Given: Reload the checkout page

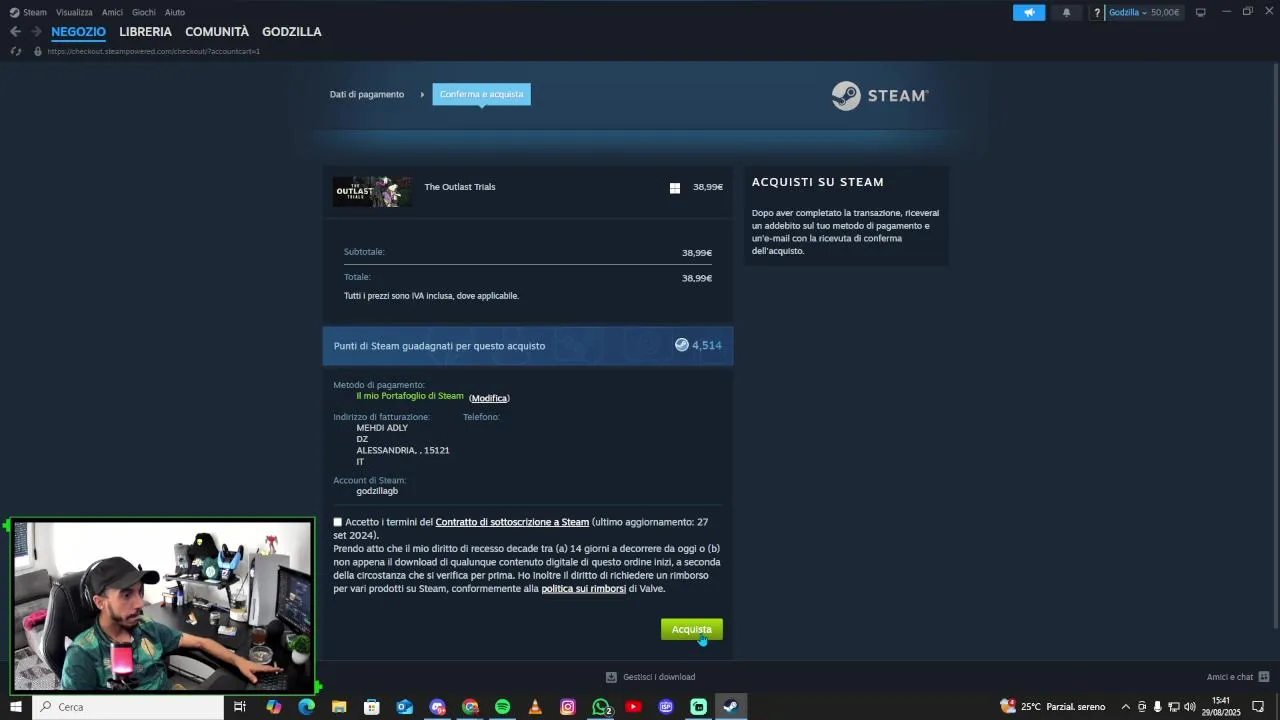Looking at the screenshot, I should 15,51.
